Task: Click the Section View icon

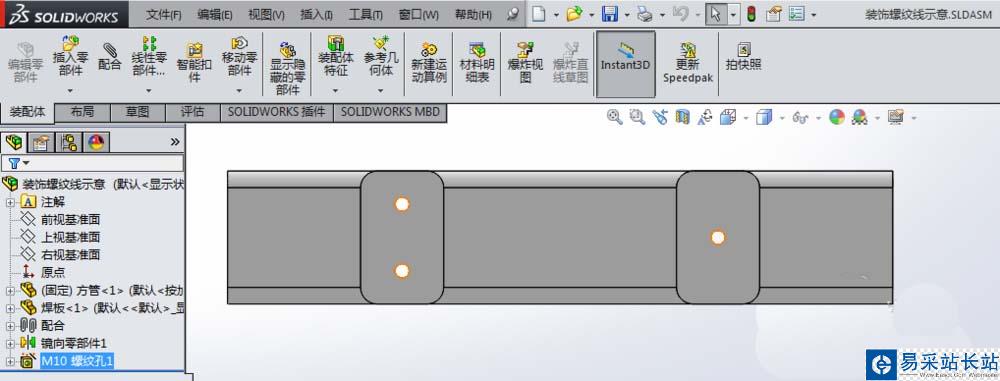Action: pos(682,117)
